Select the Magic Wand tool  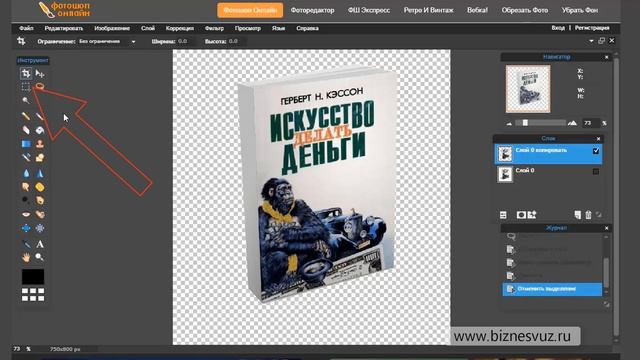[x=26, y=100]
